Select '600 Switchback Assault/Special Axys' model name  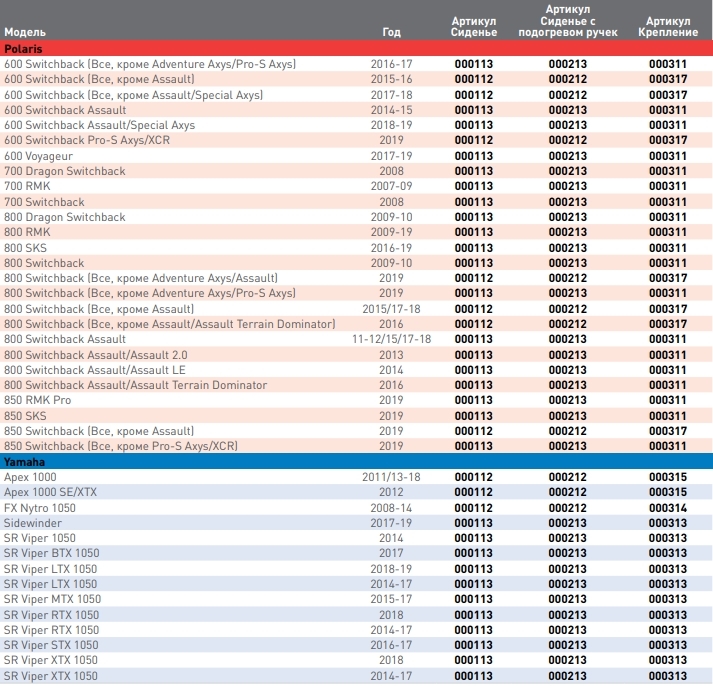point(100,125)
